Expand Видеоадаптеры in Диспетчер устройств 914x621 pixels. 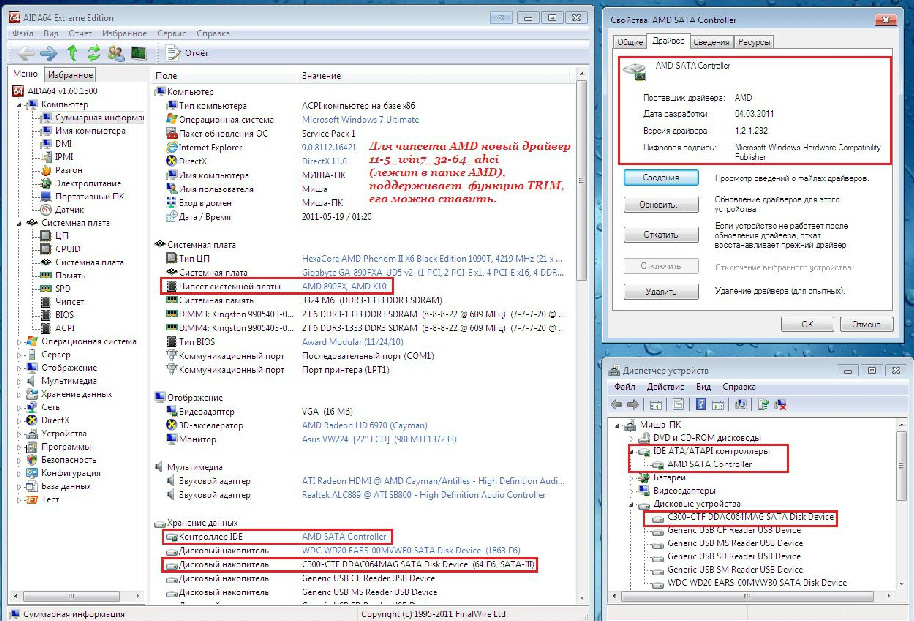pos(631,491)
